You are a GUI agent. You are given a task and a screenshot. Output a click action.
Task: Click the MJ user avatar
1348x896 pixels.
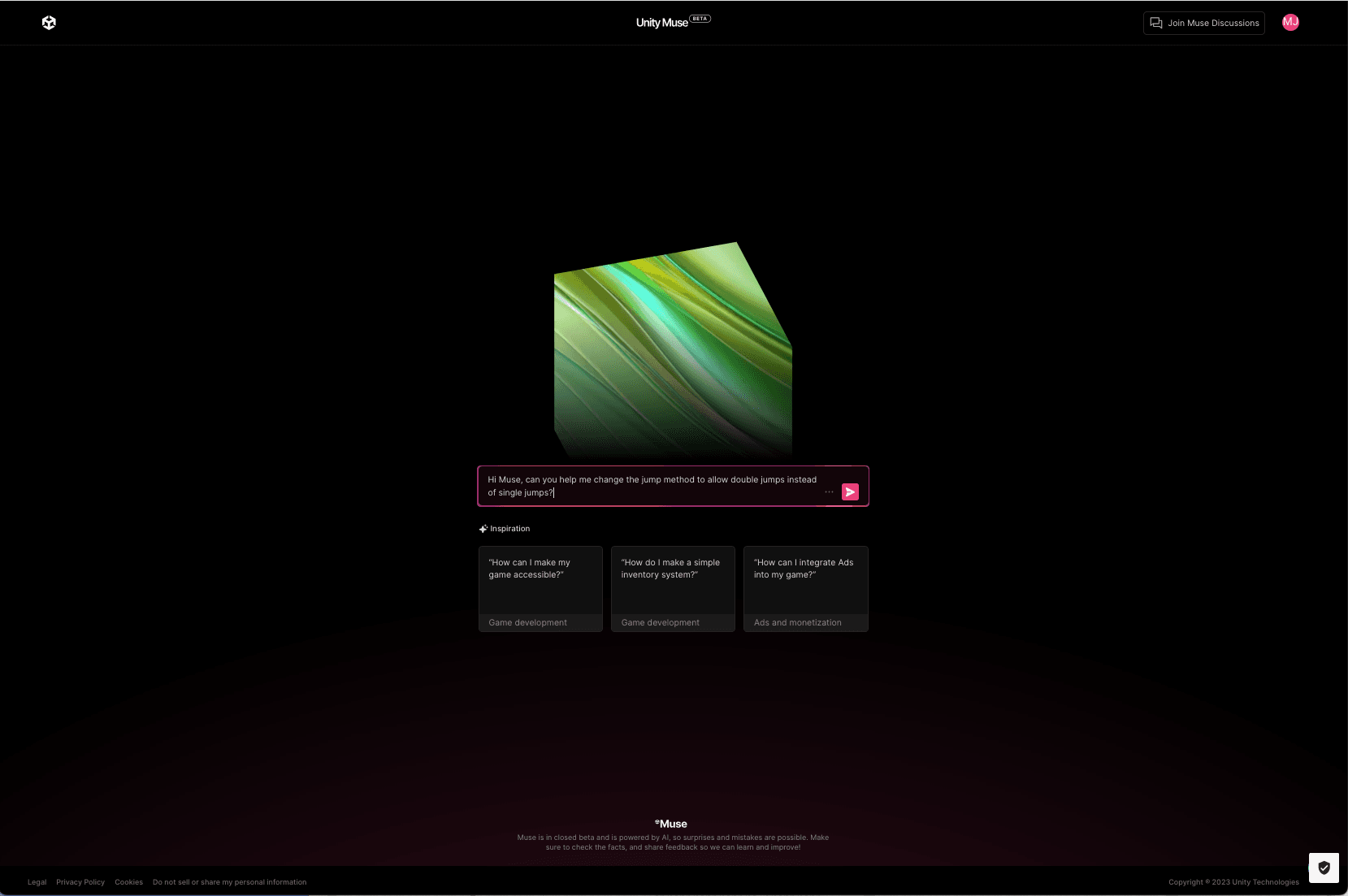1290,23
